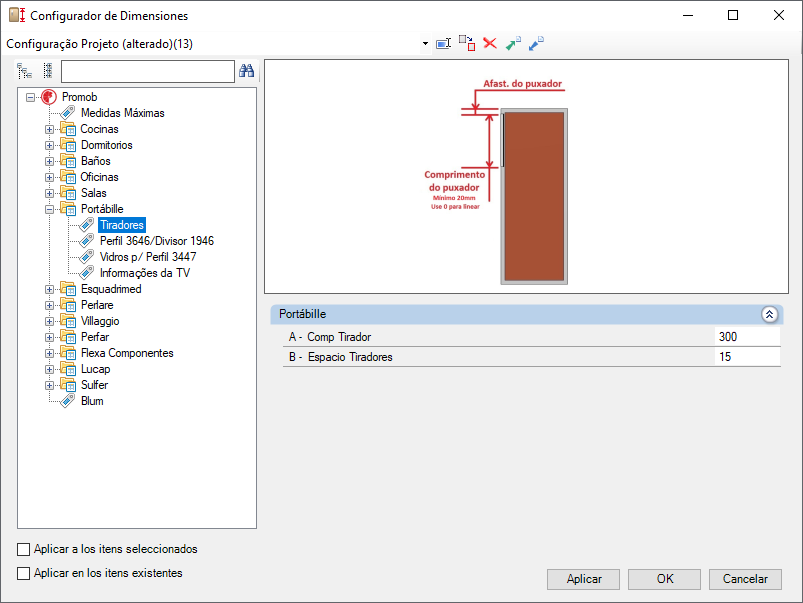This screenshot has width=803, height=603.
Task: Check Aplicar a los itens seleccionados
Action: (24, 549)
